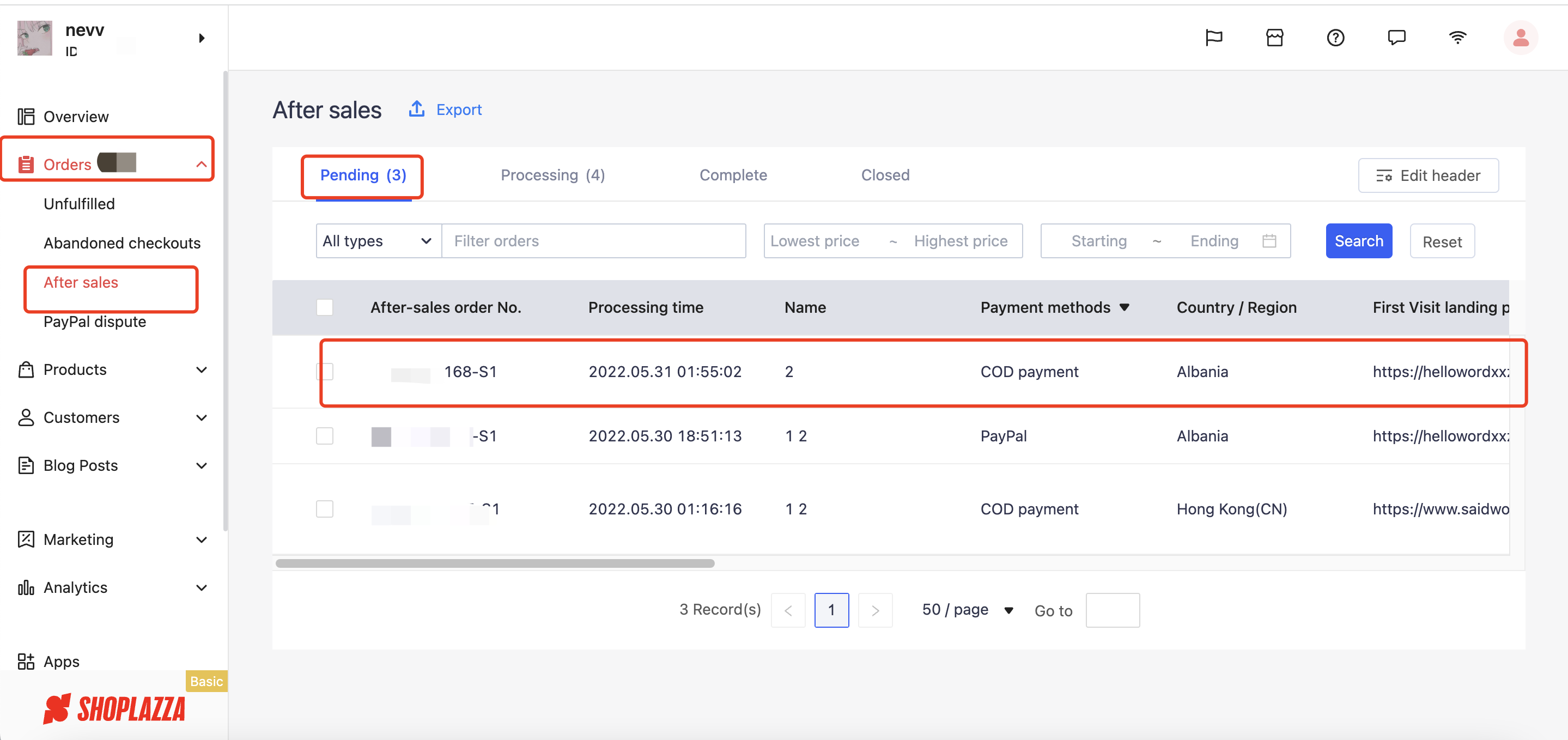Click the Export upload icon
1568x740 pixels.
416,109
